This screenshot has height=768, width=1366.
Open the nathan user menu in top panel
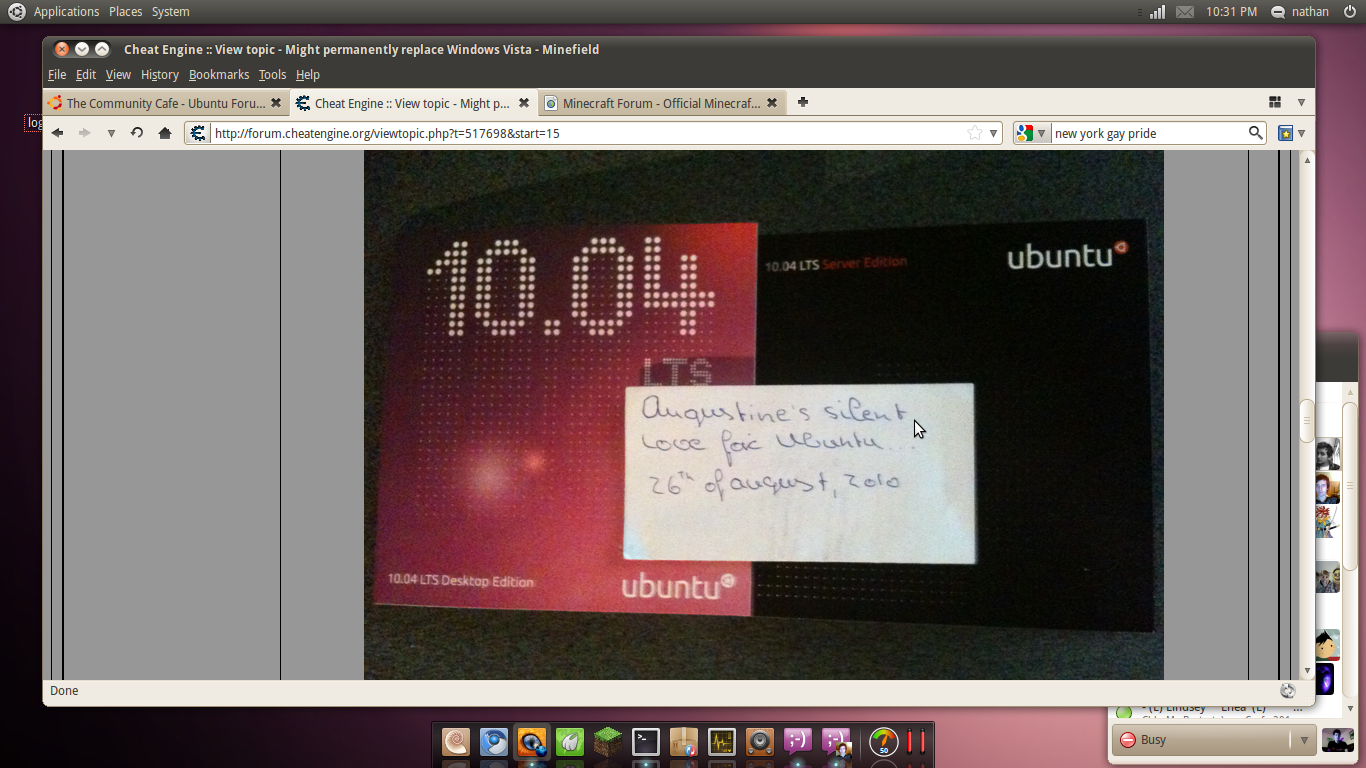(x=1300, y=12)
